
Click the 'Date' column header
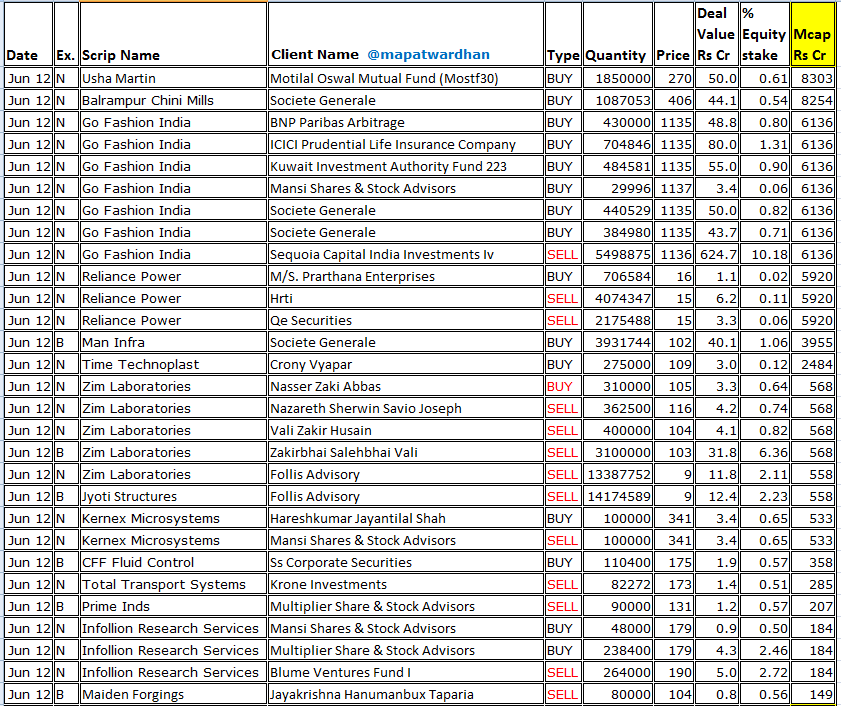(28, 34)
